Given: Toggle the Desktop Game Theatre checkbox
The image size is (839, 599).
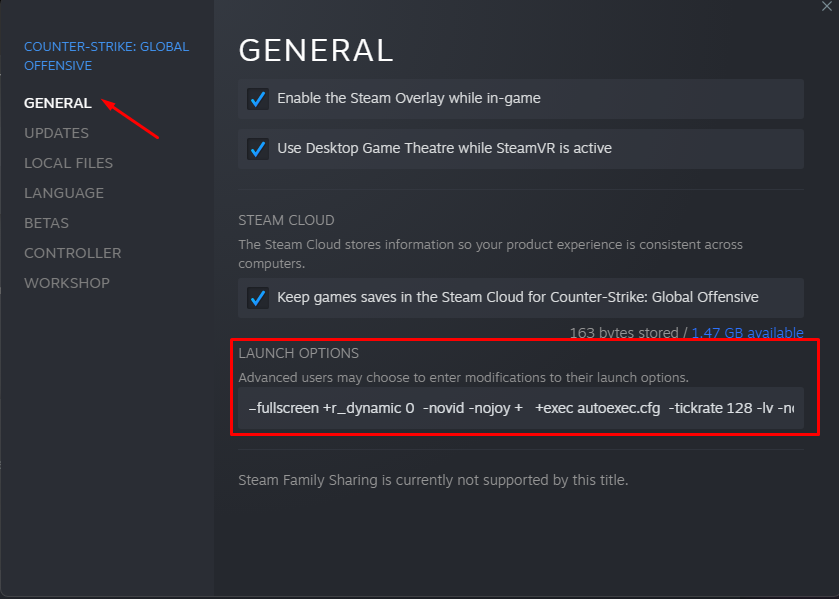Looking at the screenshot, I should pos(258,149).
